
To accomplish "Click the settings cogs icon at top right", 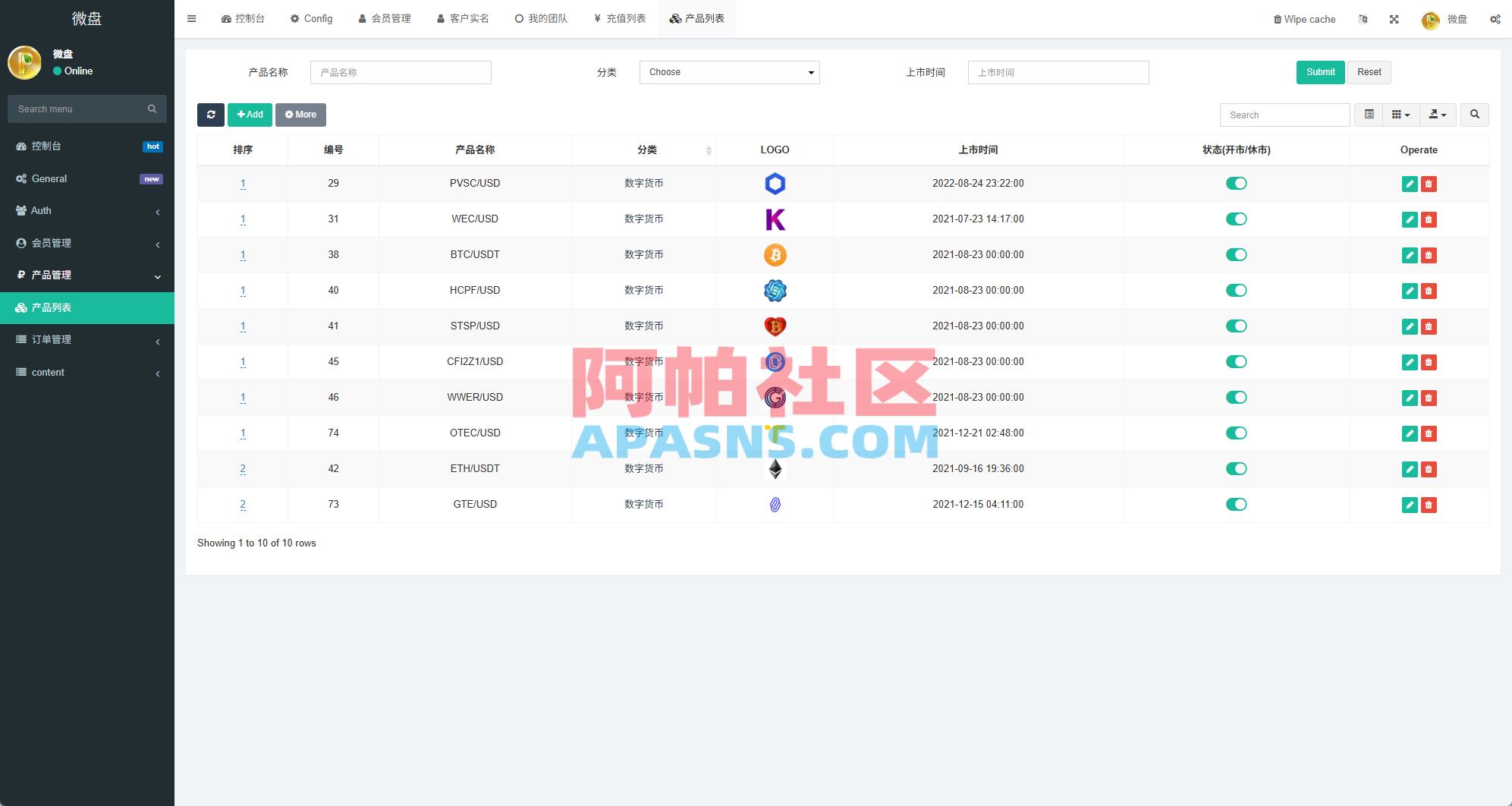I will point(1495,19).
